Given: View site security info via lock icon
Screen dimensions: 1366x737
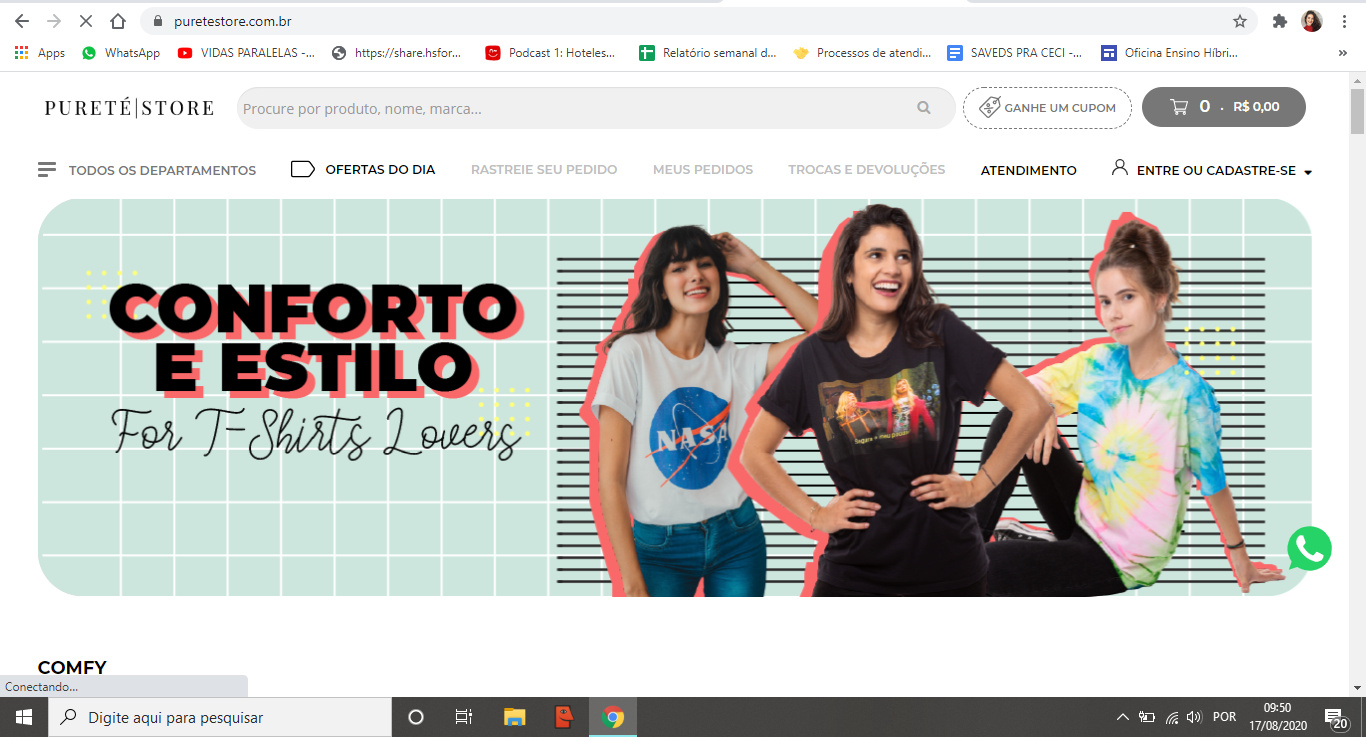Looking at the screenshot, I should pyautogui.click(x=157, y=21).
